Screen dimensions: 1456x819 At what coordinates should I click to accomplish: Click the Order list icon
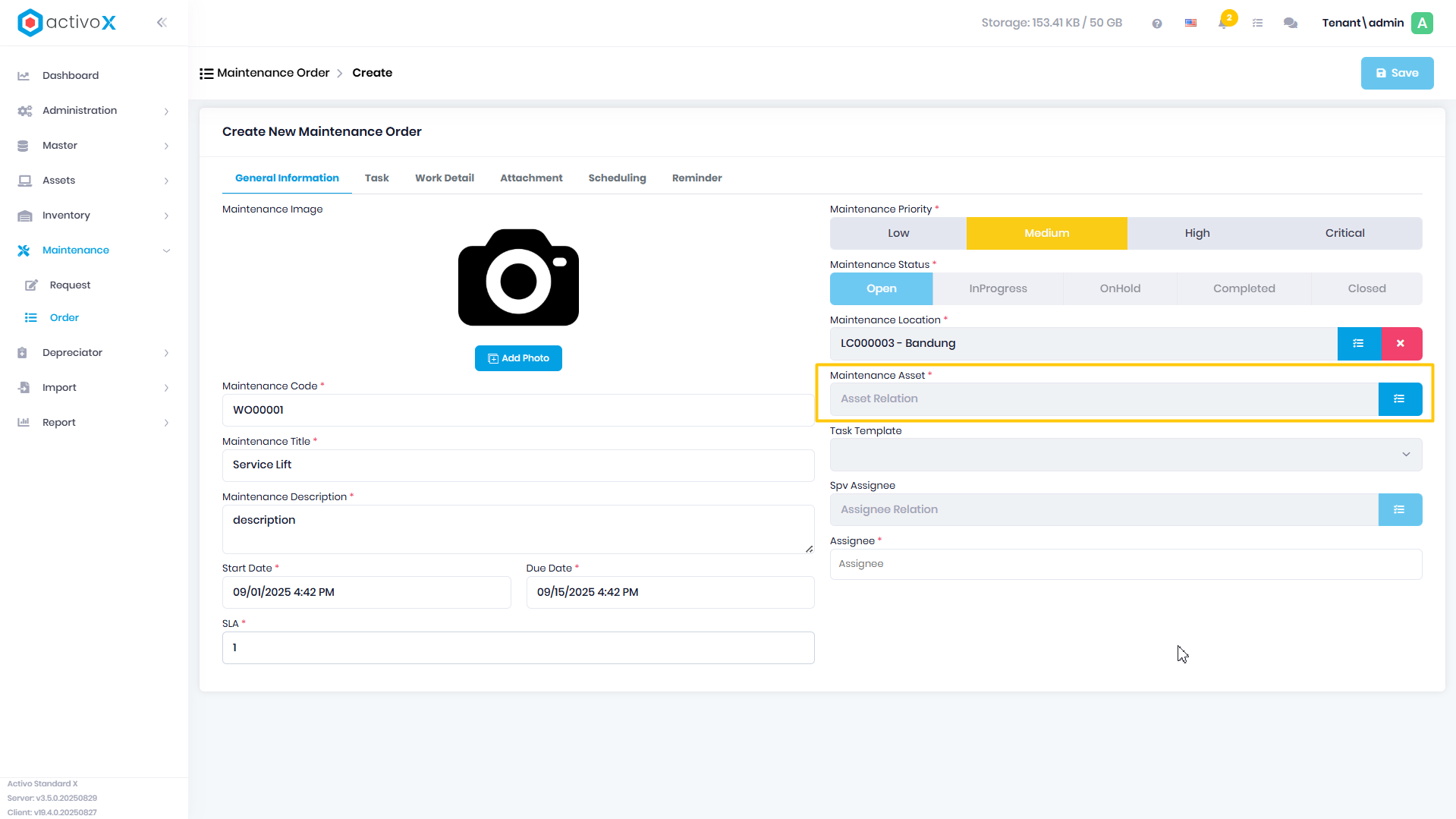pyautogui.click(x=31, y=318)
